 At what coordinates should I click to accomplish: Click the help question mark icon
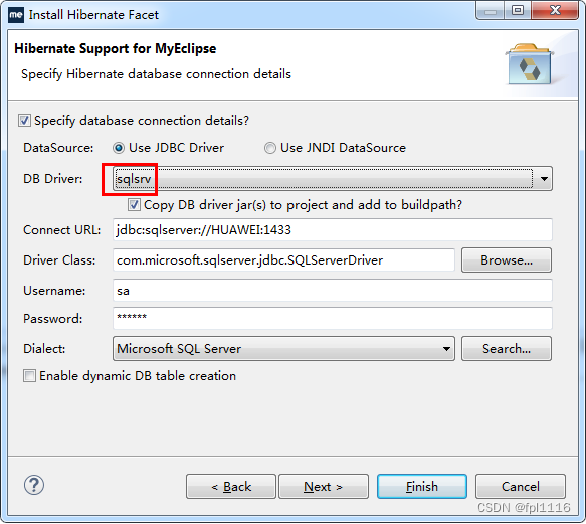(34, 485)
